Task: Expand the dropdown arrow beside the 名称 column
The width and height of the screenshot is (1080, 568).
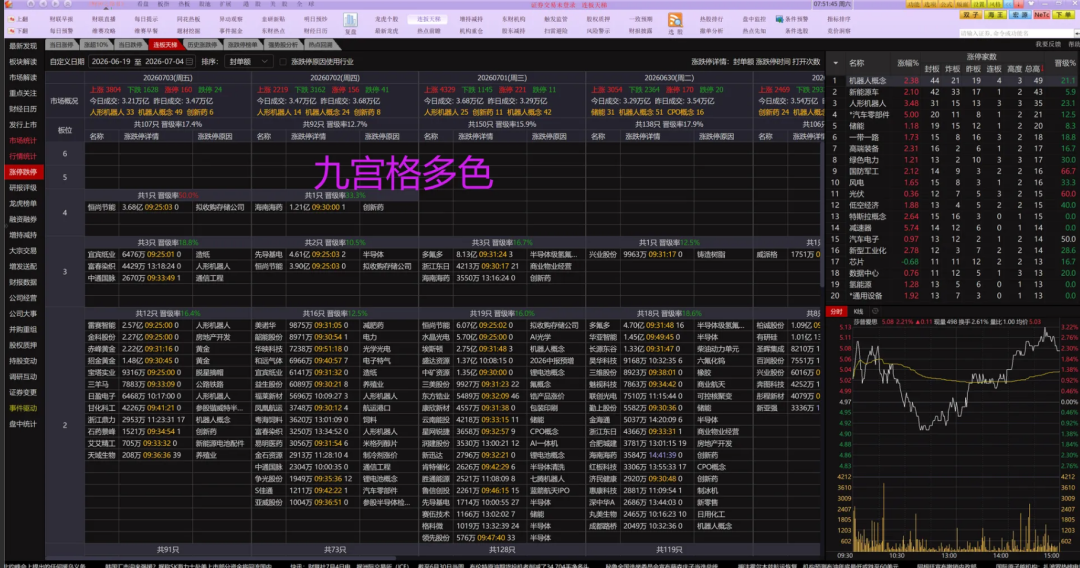Action: pyautogui.click(x=835, y=63)
